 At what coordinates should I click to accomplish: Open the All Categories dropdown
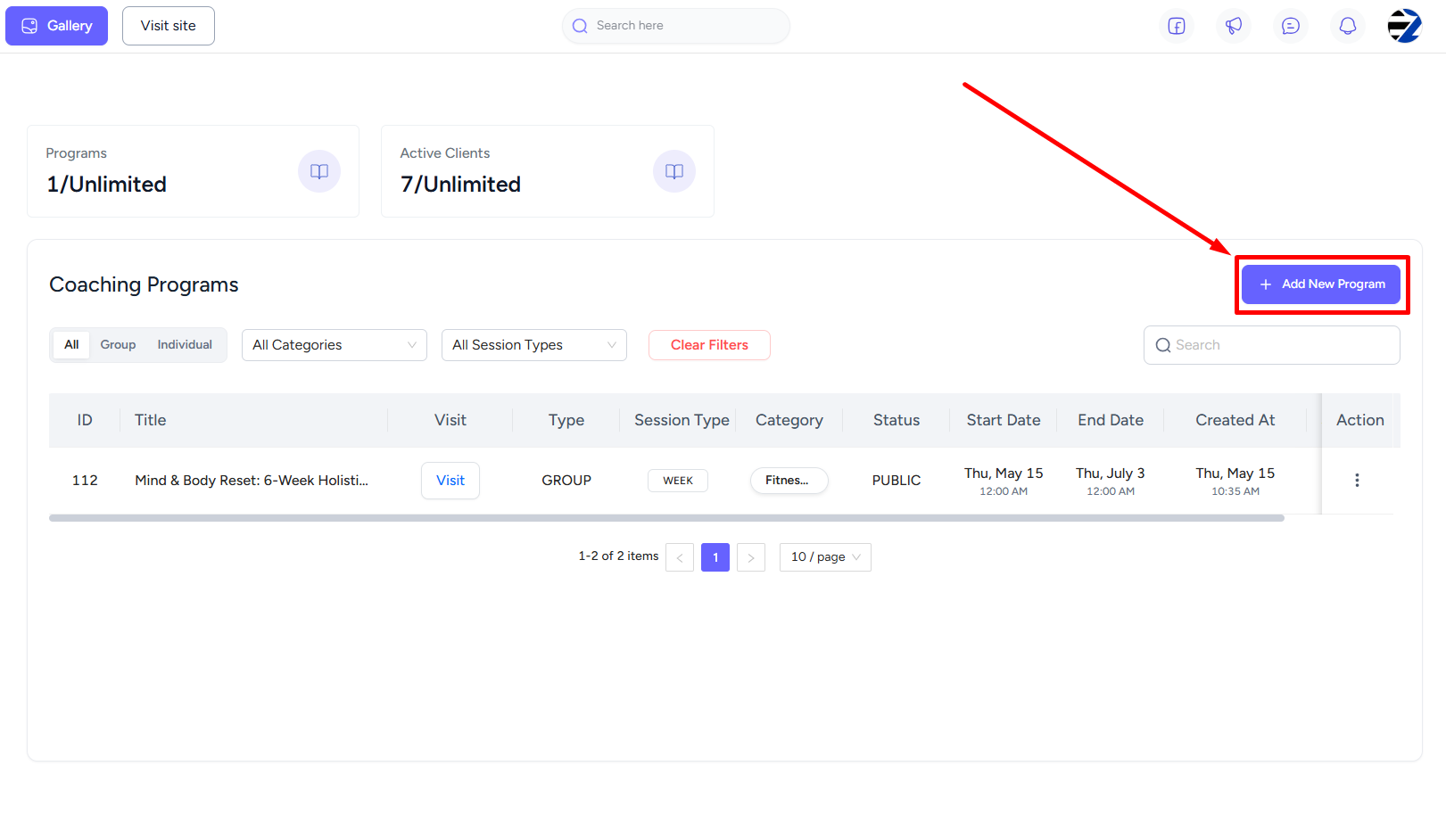[x=335, y=345]
